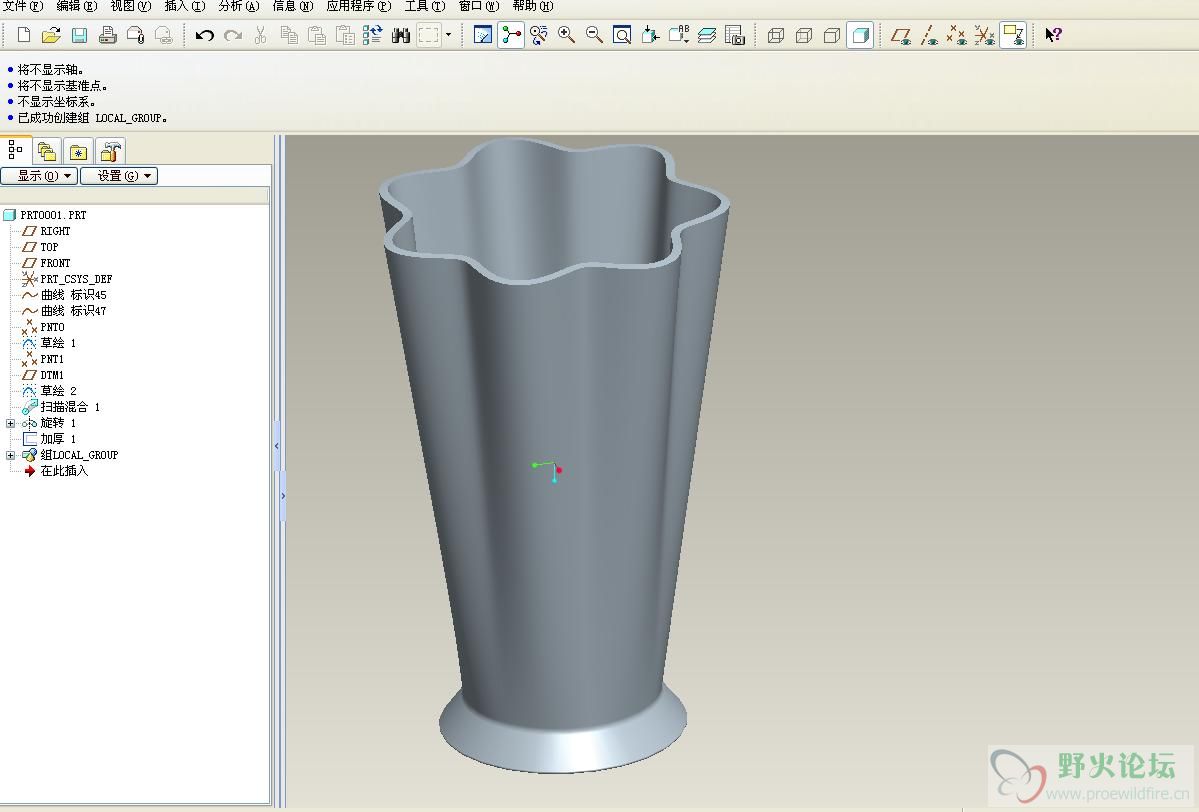Print the model using the printer icon
The image size is (1199, 812).
107,34
